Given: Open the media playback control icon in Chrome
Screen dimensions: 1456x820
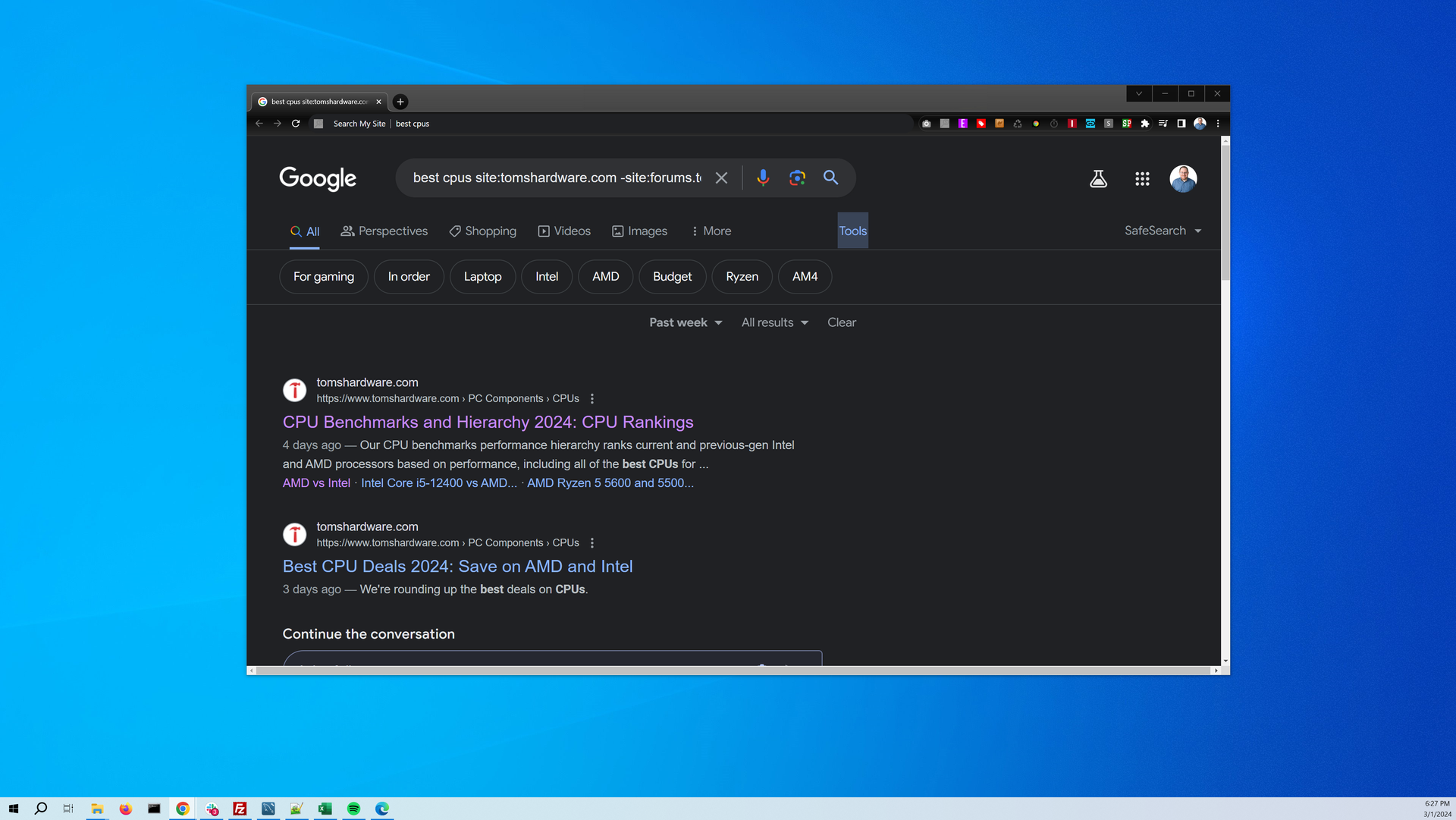Looking at the screenshot, I should tap(1163, 124).
